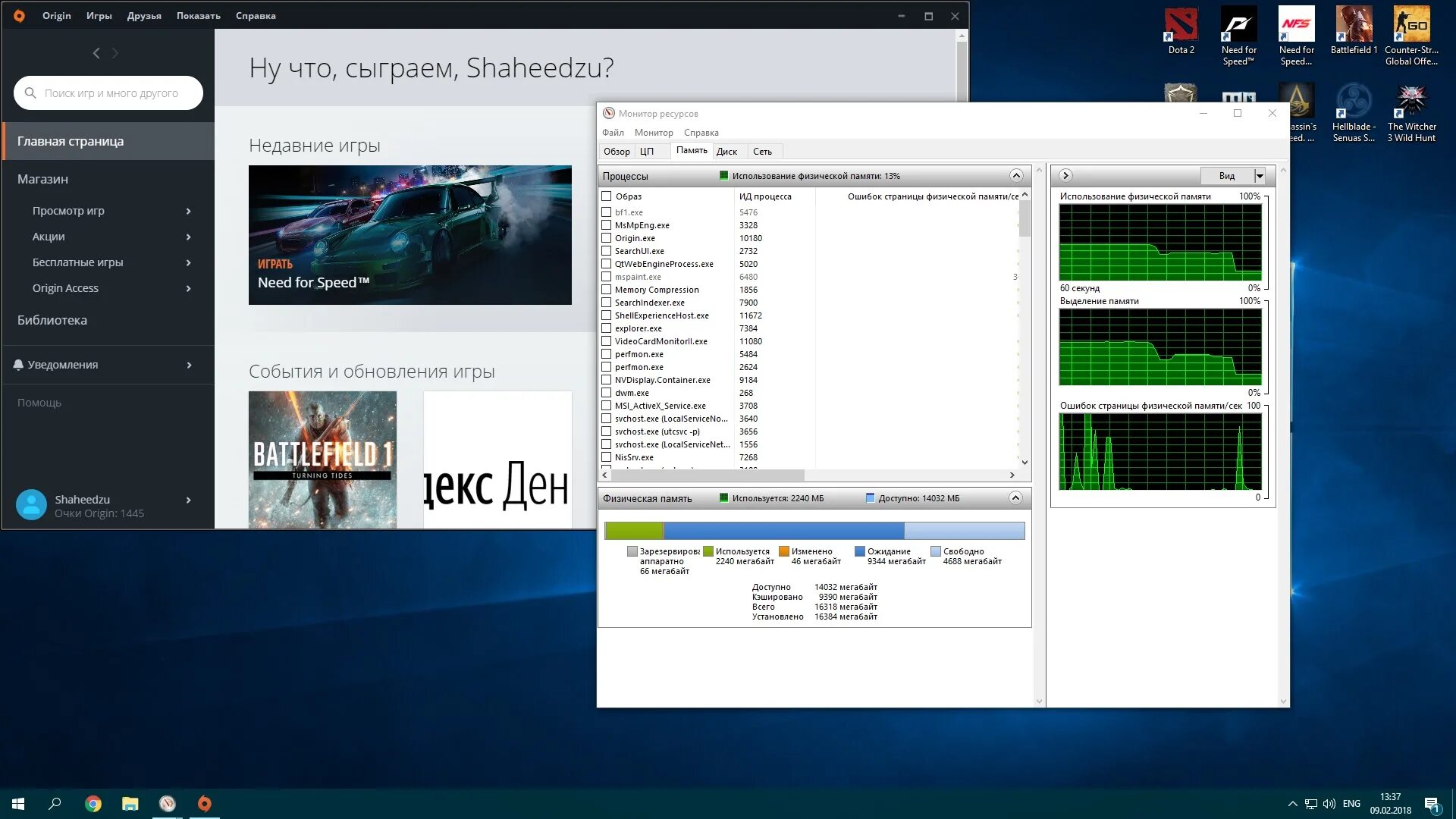Launch Chrome from the taskbar
Screen dimensions: 1456x819
(x=93, y=804)
